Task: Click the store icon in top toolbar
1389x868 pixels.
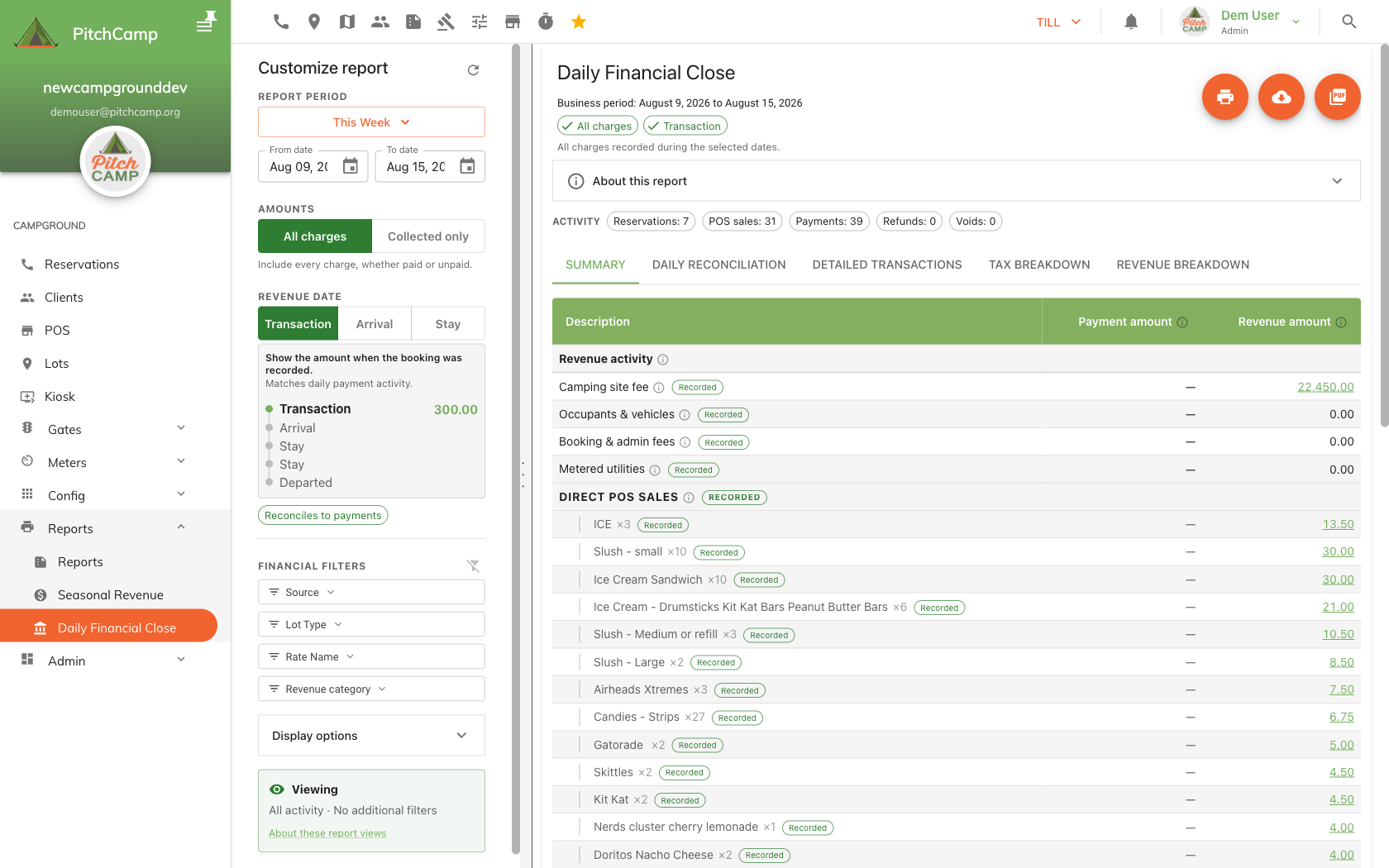Action: [x=513, y=21]
